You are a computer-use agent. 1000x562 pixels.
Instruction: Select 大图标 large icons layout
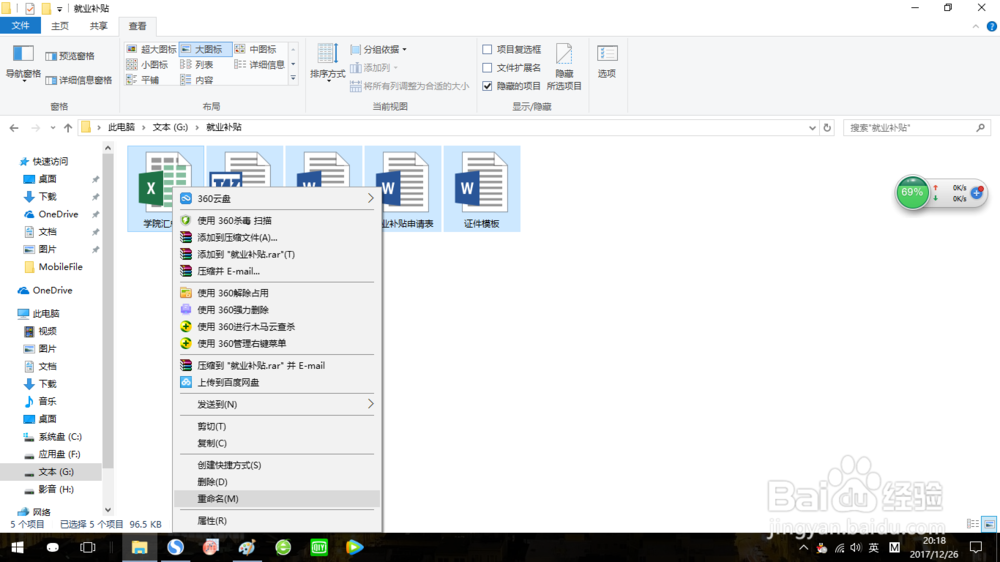(205, 49)
